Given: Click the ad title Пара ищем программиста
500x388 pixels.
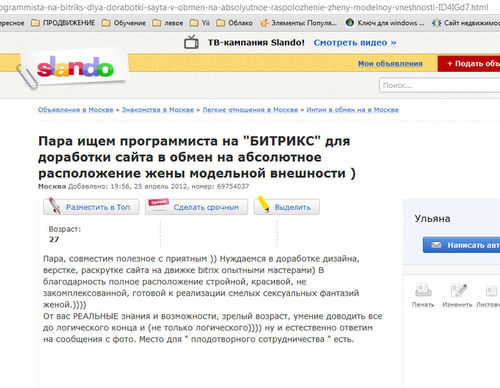Looking at the screenshot, I should point(197,157).
